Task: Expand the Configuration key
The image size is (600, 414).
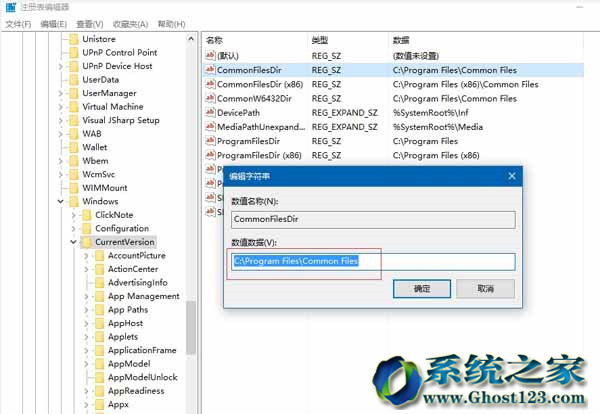Action: coord(73,229)
